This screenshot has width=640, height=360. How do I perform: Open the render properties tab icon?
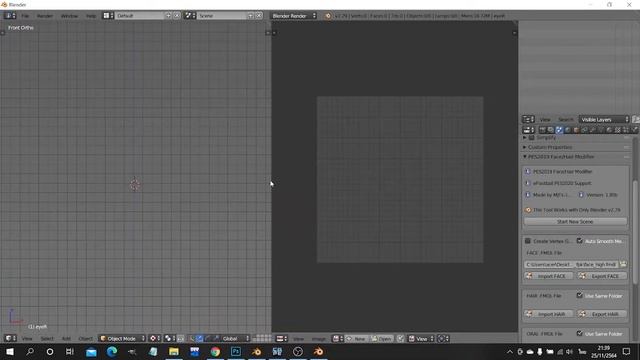[x=542, y=130]
